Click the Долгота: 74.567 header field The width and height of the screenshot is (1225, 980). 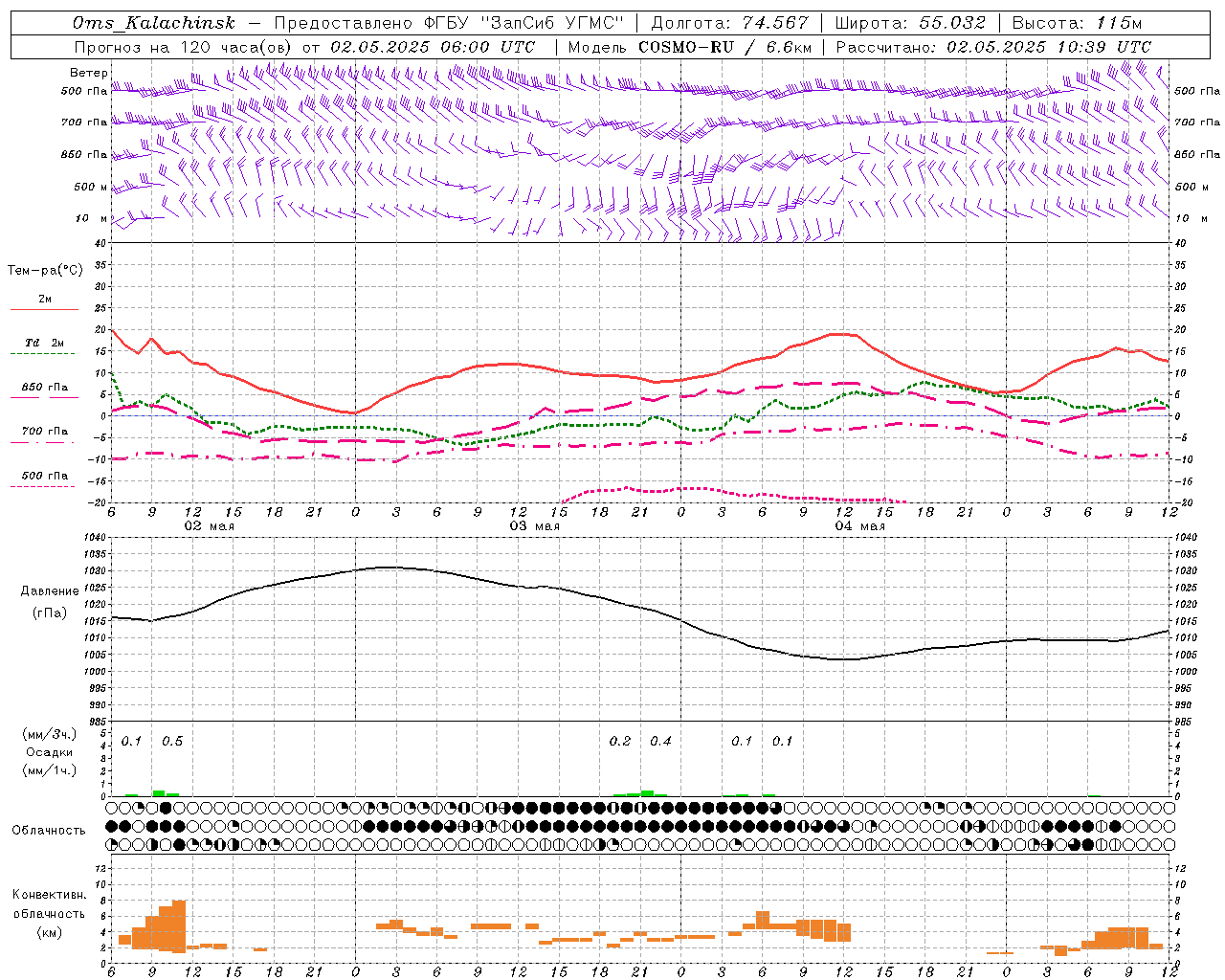pyautogui.click(x=730, y=23)
